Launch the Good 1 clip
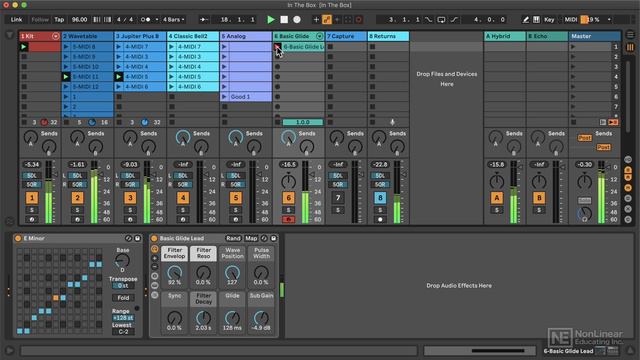Screen dimensions: 640x360 pyautogui.click(x=224, y=97)
